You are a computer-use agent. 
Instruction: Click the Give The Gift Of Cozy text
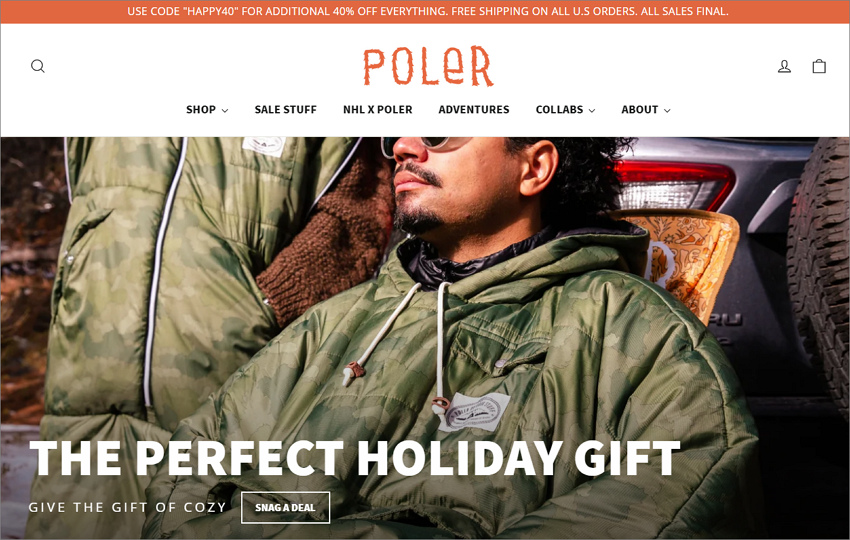point(127,507)
